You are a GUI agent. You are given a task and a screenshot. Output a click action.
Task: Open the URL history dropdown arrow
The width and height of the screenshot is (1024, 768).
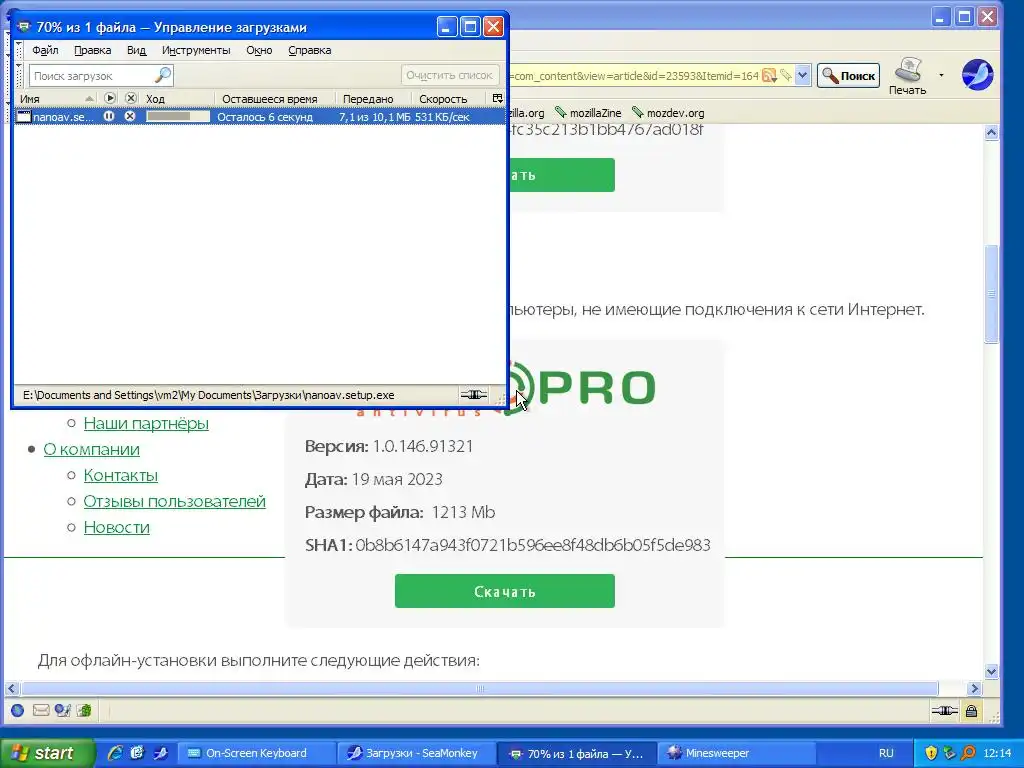(803, 75)
